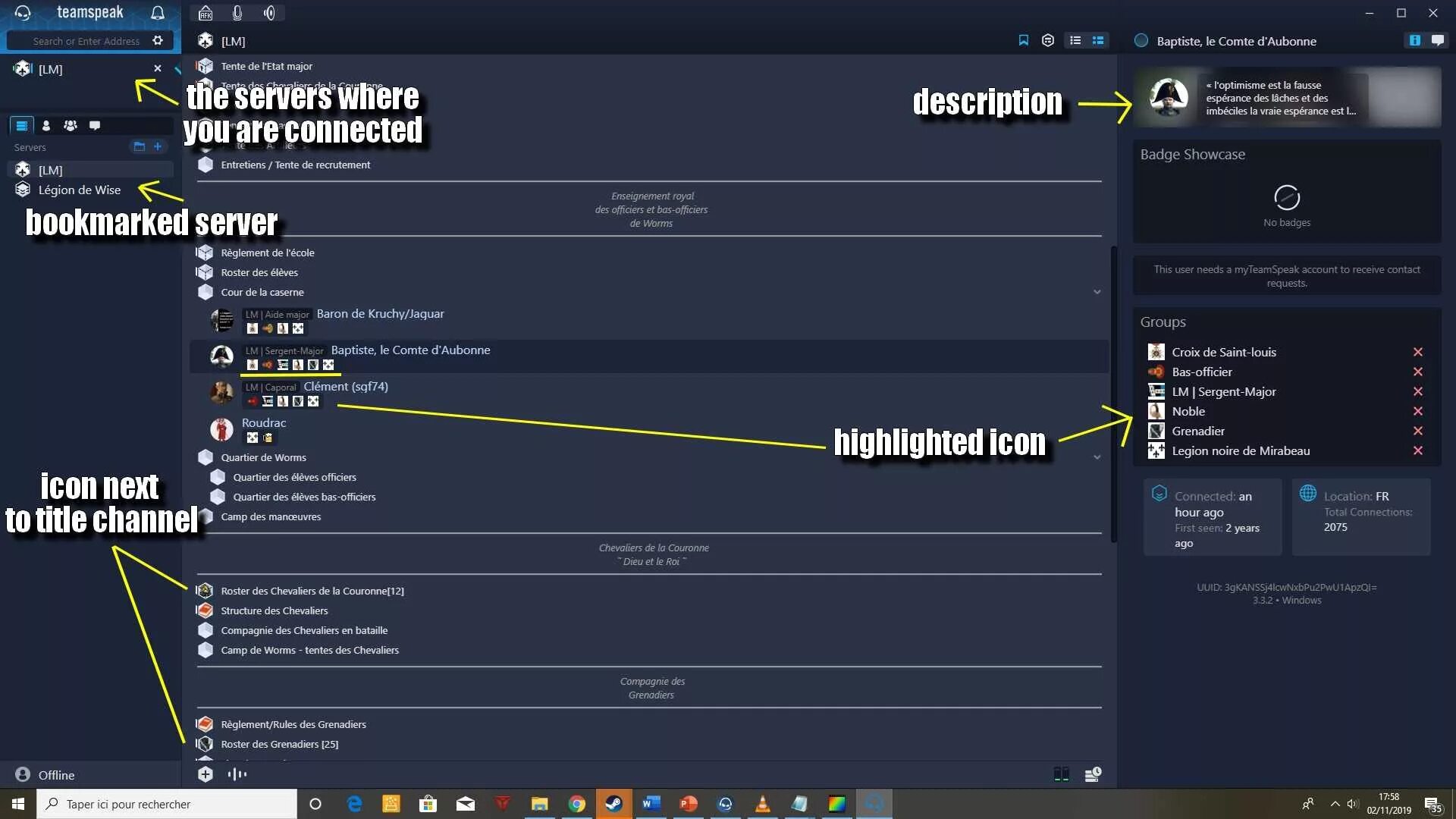Click the server bookmark icon in header
Screen dimensions: 1456x819
coord(1023,40)
